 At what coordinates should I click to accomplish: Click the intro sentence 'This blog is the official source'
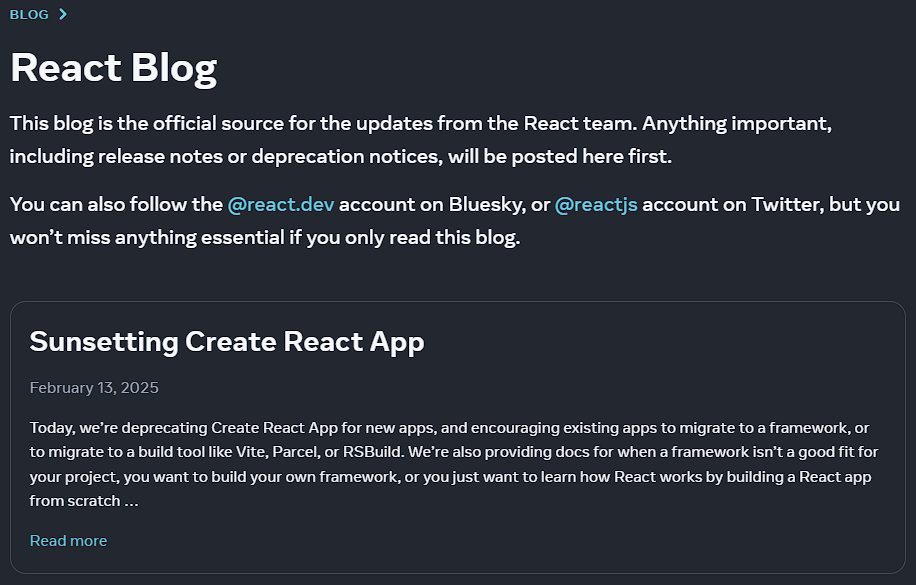point(421,123)
